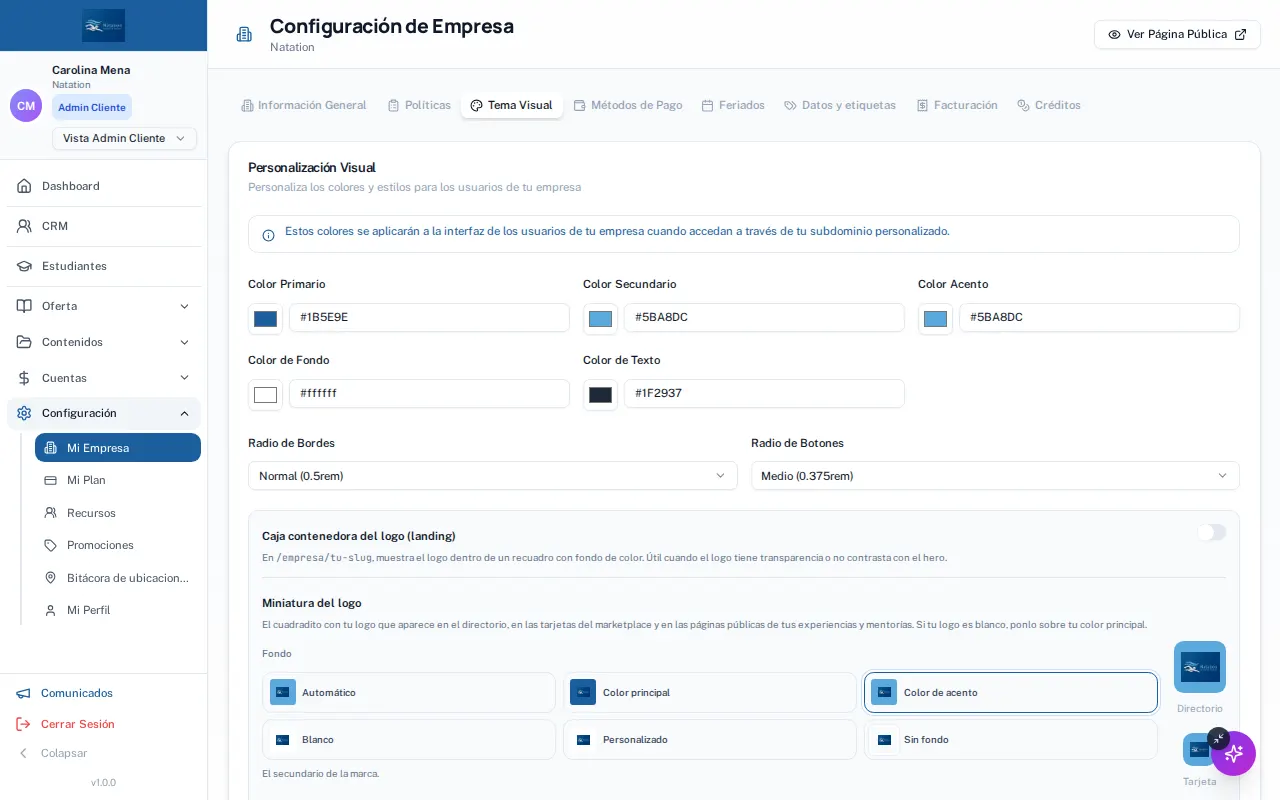Viewport: 1280px width, 800px height.
Task: Click the Contenidos folder icon
Action: point(24,342)
